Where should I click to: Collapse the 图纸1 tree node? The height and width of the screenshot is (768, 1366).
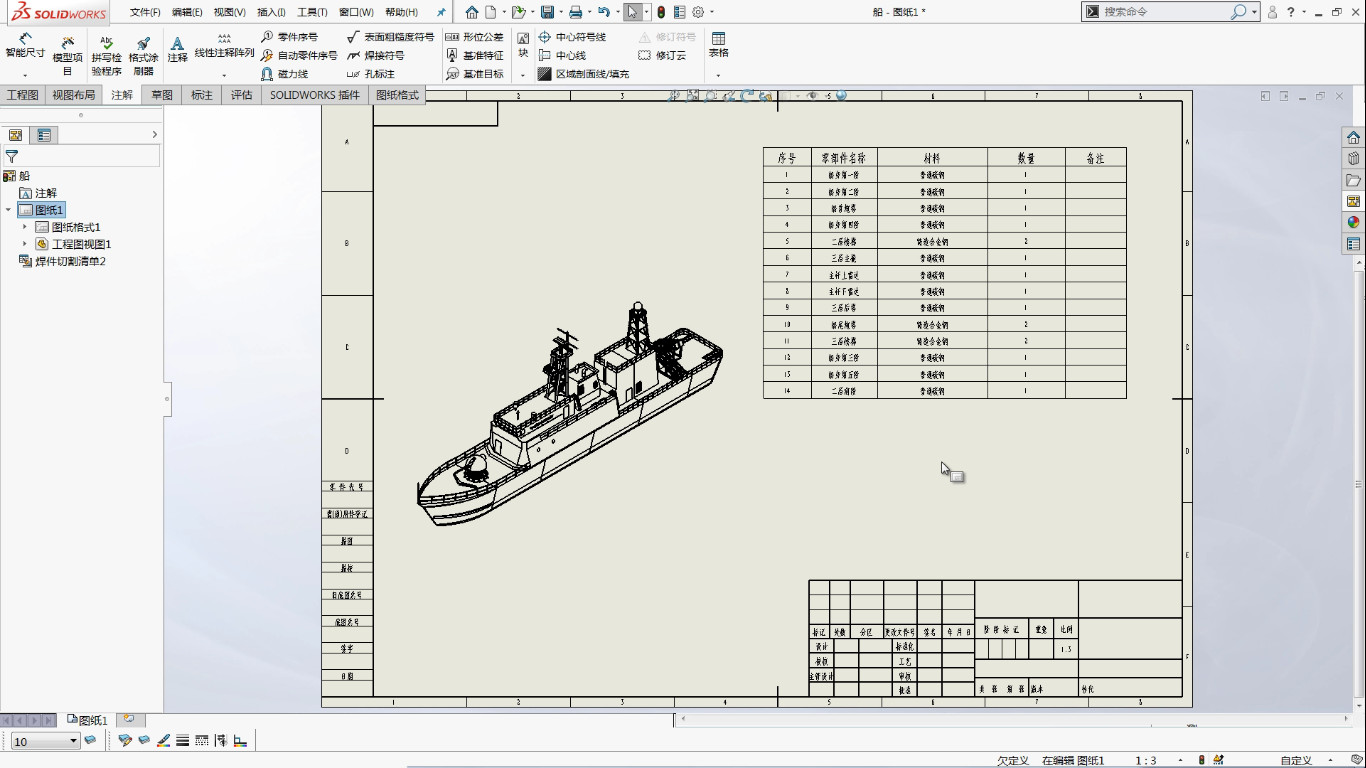tap(8, 210)
